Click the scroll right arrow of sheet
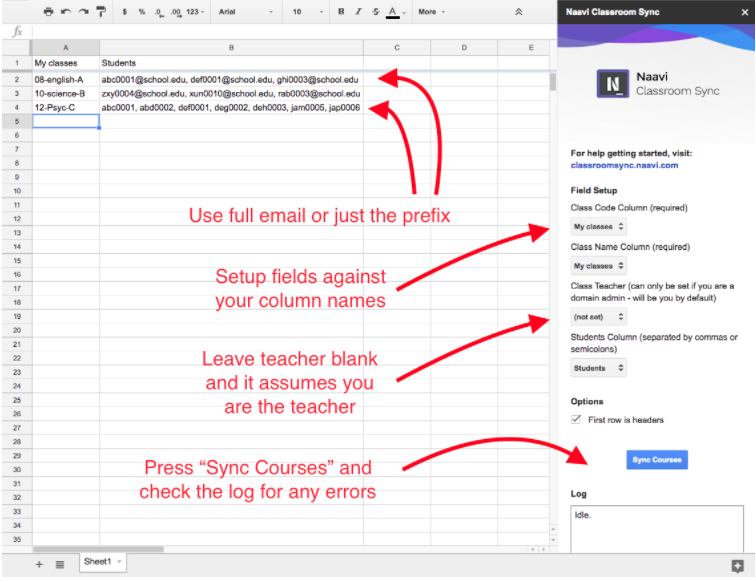The width and height of the screenshot is (756, 582). click(x=543, y=549)
